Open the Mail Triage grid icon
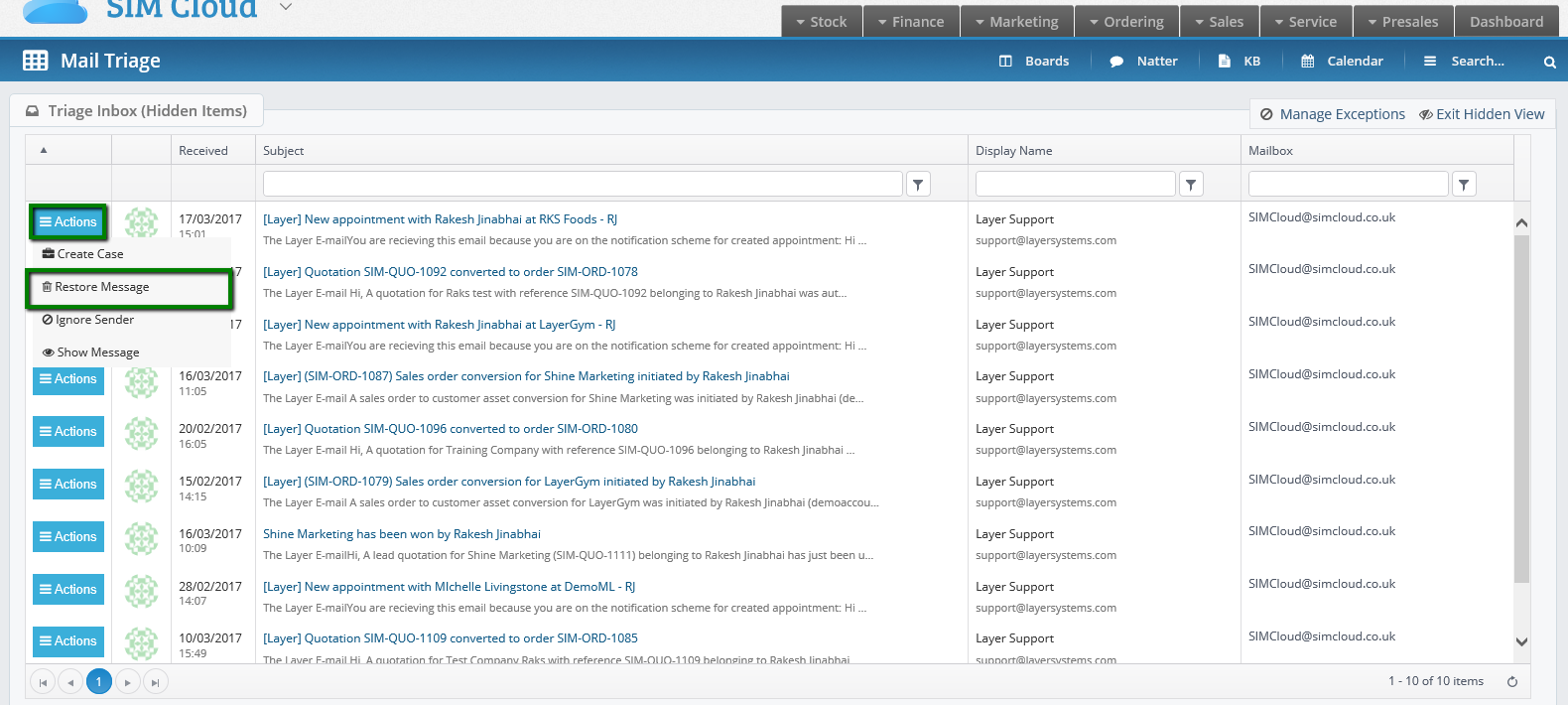 point(35,61)
